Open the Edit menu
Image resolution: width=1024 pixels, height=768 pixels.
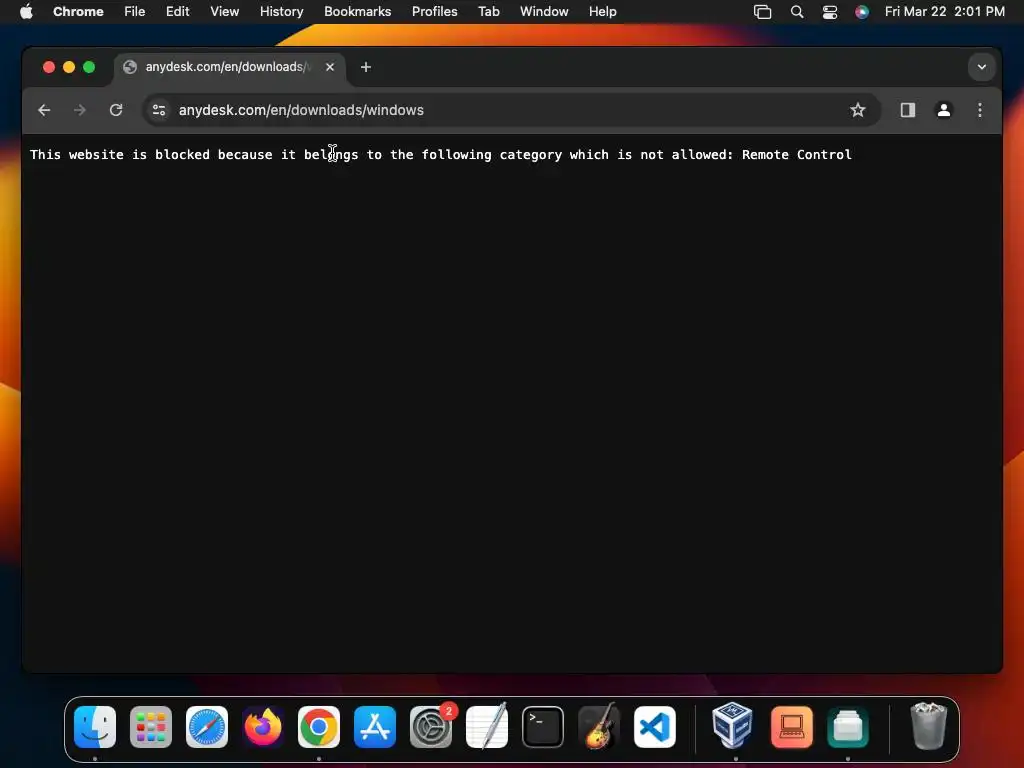pos(177,12)
